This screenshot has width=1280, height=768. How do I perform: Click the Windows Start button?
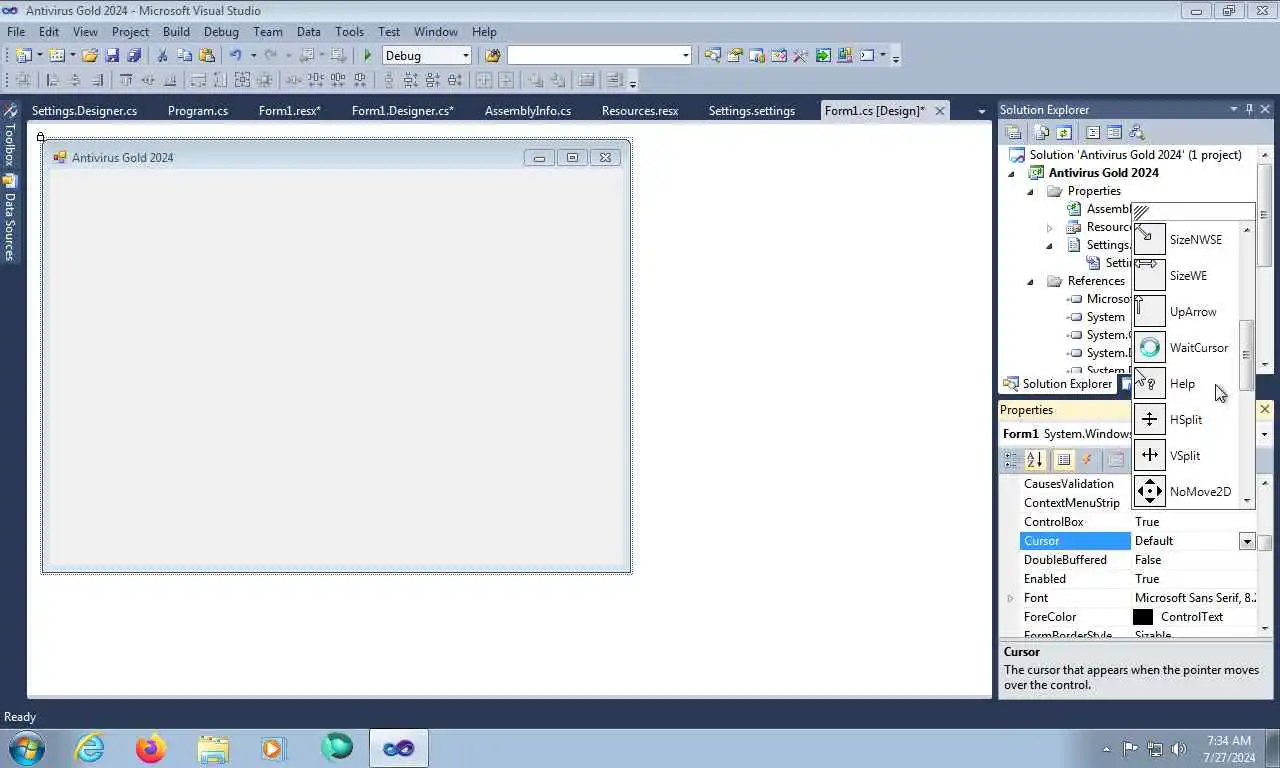[x=26, y=748]
